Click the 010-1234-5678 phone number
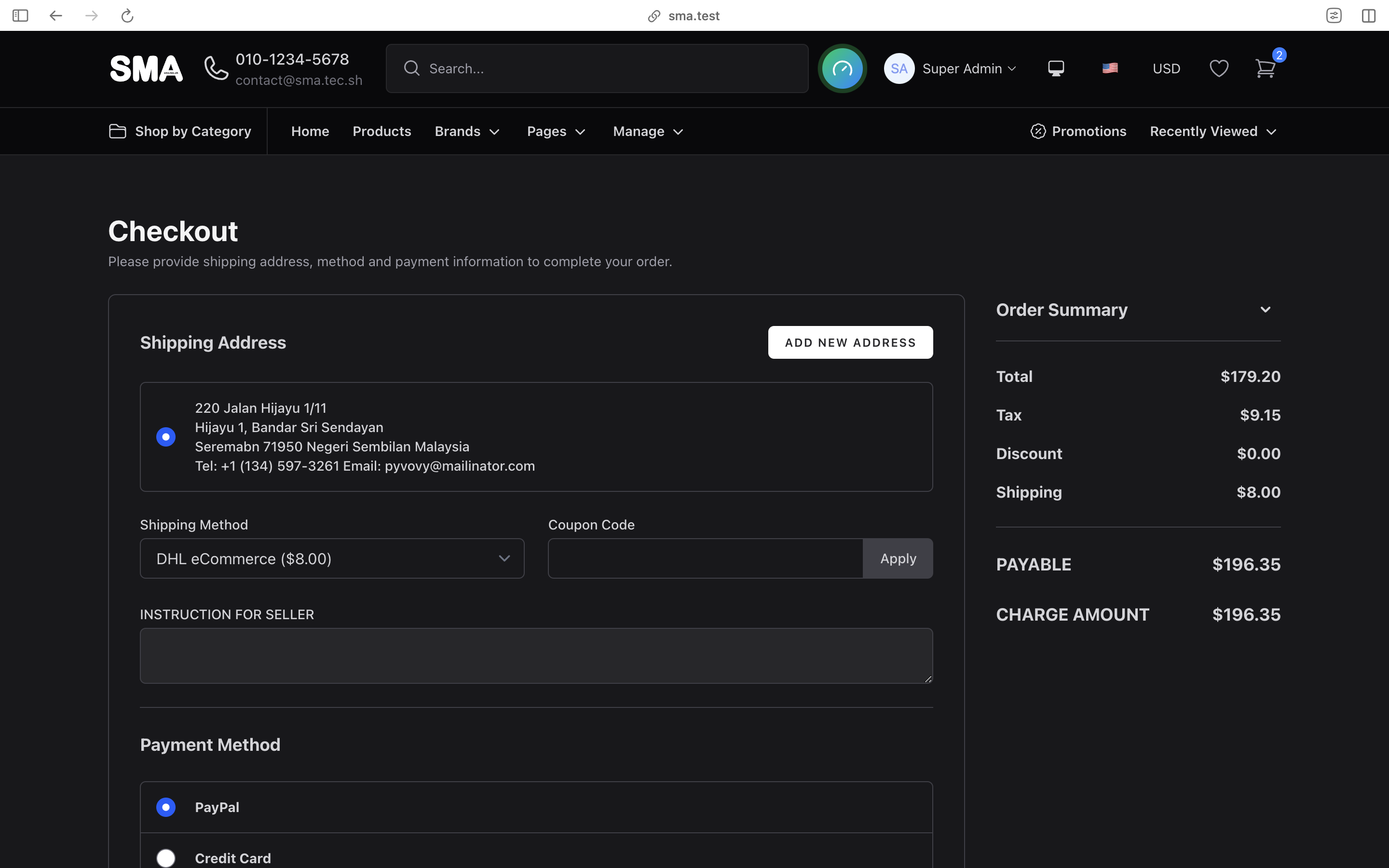Viewport: 1389px width, 868px height. [x=292, y=59]
